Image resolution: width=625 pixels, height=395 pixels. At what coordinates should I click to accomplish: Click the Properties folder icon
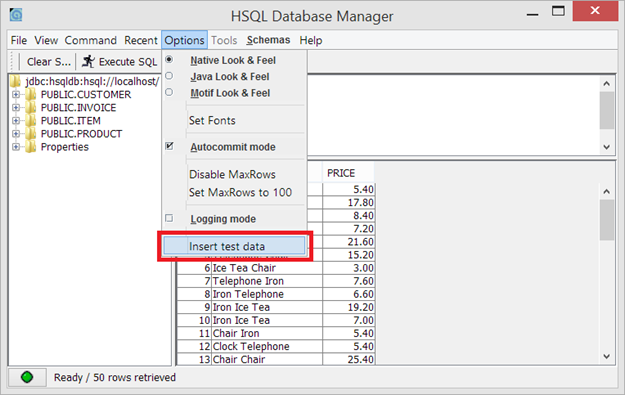coord(31,147)
